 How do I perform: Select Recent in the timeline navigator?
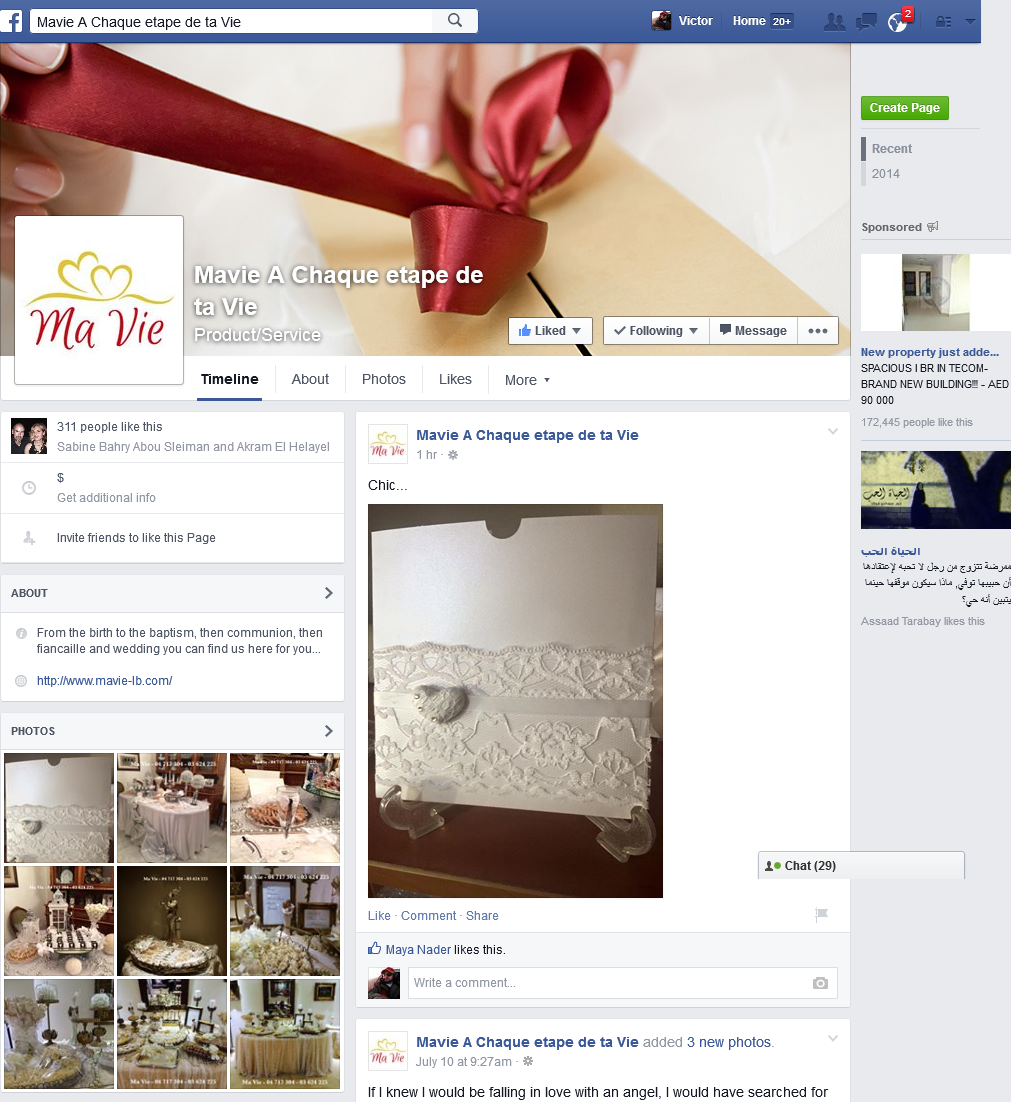(x=892, y=149)
